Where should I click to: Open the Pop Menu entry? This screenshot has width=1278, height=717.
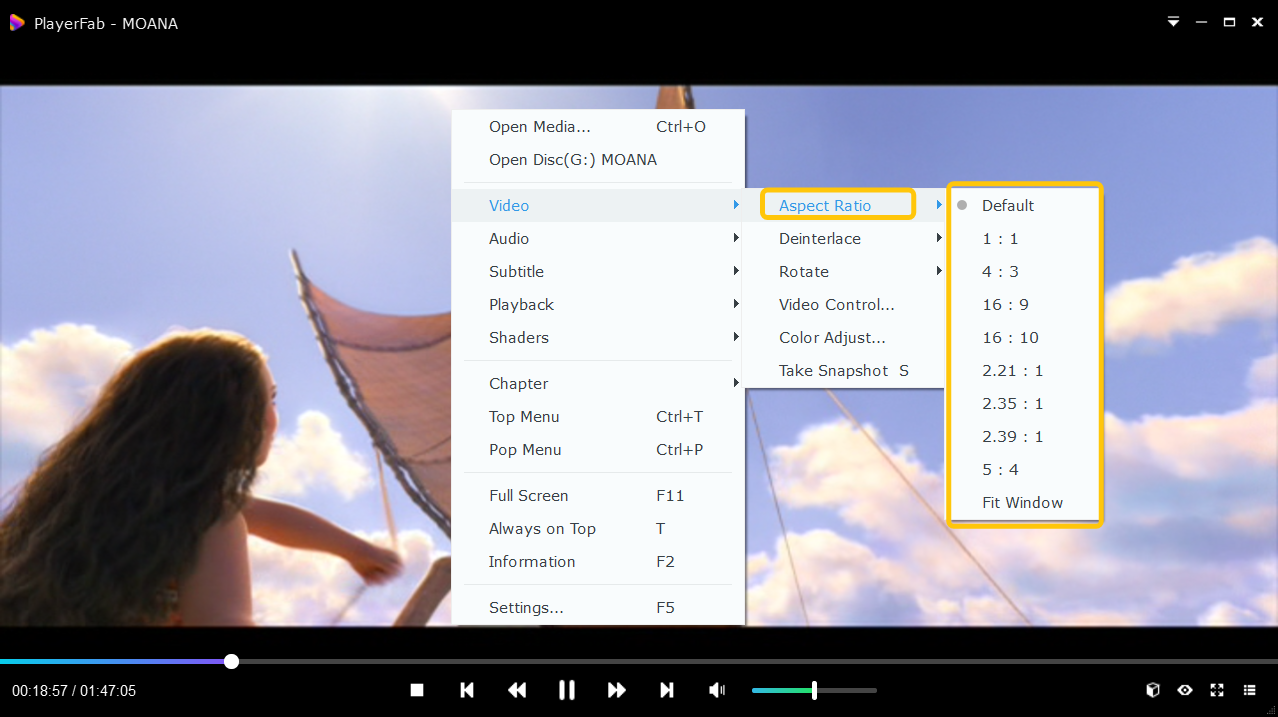tap(598, 449)
